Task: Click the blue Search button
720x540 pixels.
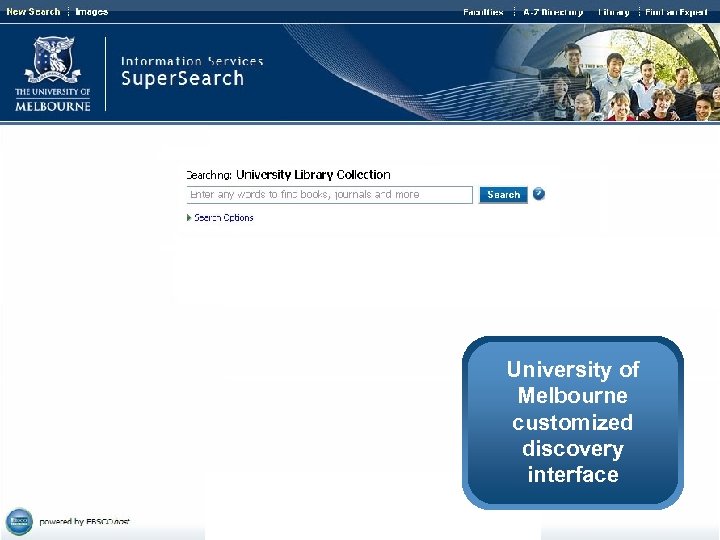Action: point(503,195)
